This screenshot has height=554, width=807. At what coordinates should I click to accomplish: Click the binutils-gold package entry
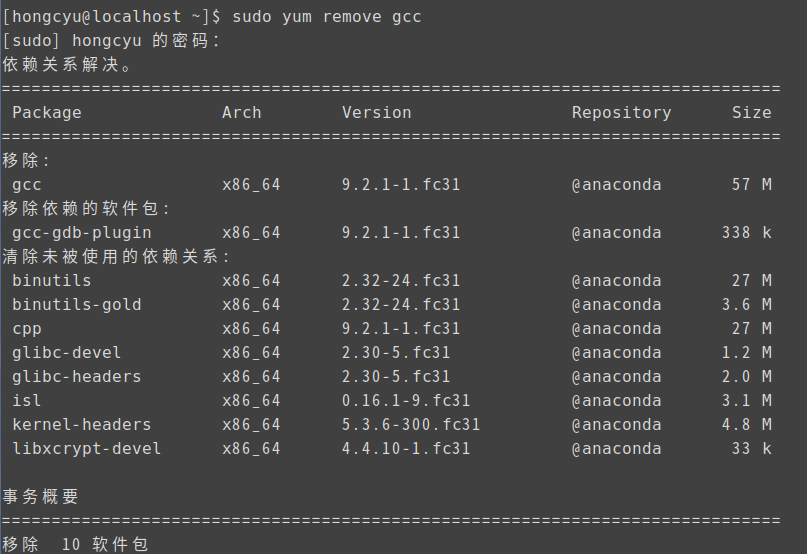[77, 305]
